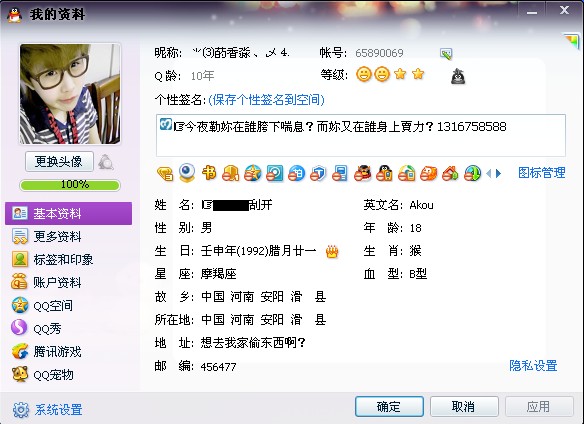This screenshot has height=424, width=584.
Task: Open the 隐私设置 link
Action: point(533,366)
